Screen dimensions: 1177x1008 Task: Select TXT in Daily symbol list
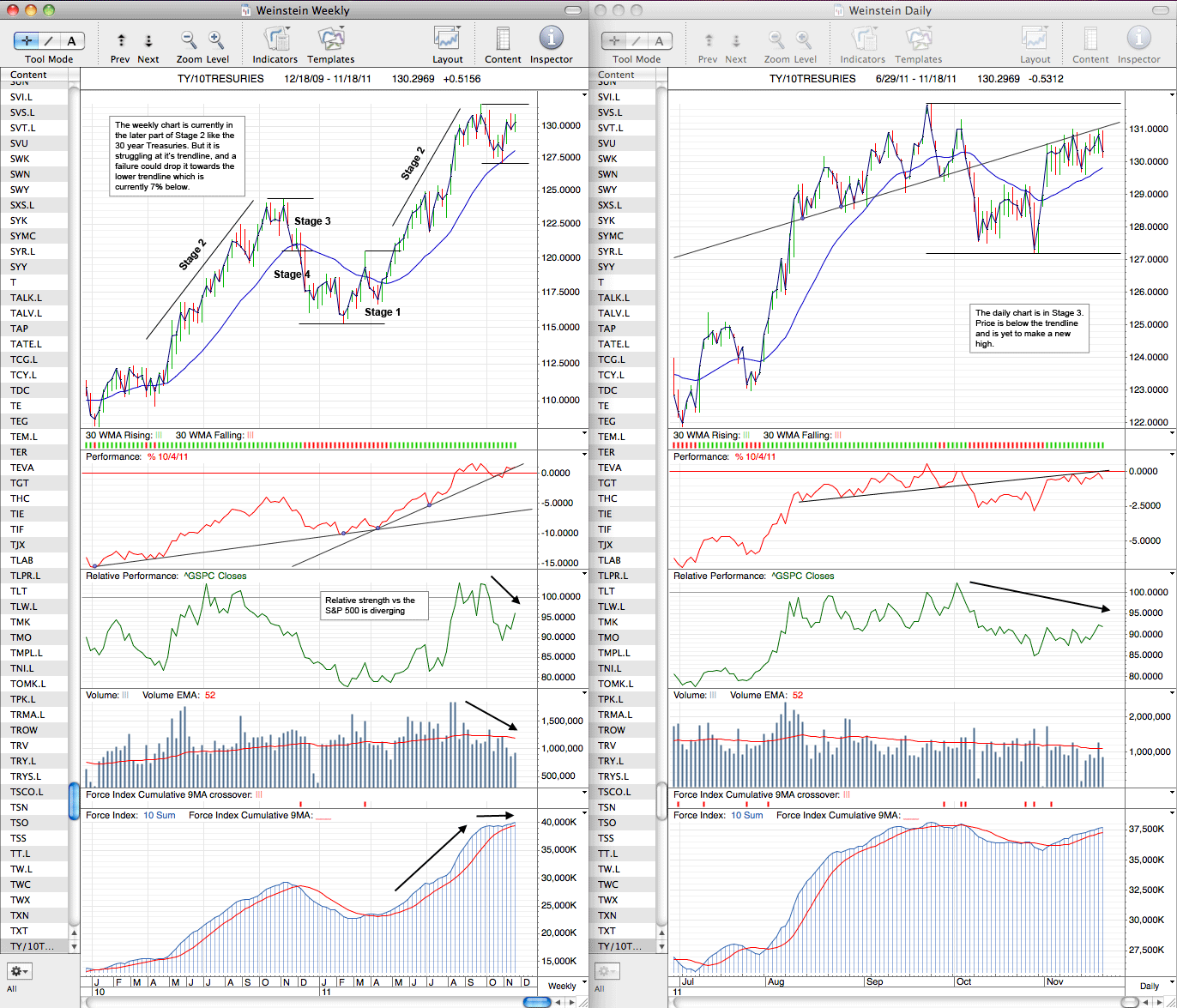tap(622, 931)
